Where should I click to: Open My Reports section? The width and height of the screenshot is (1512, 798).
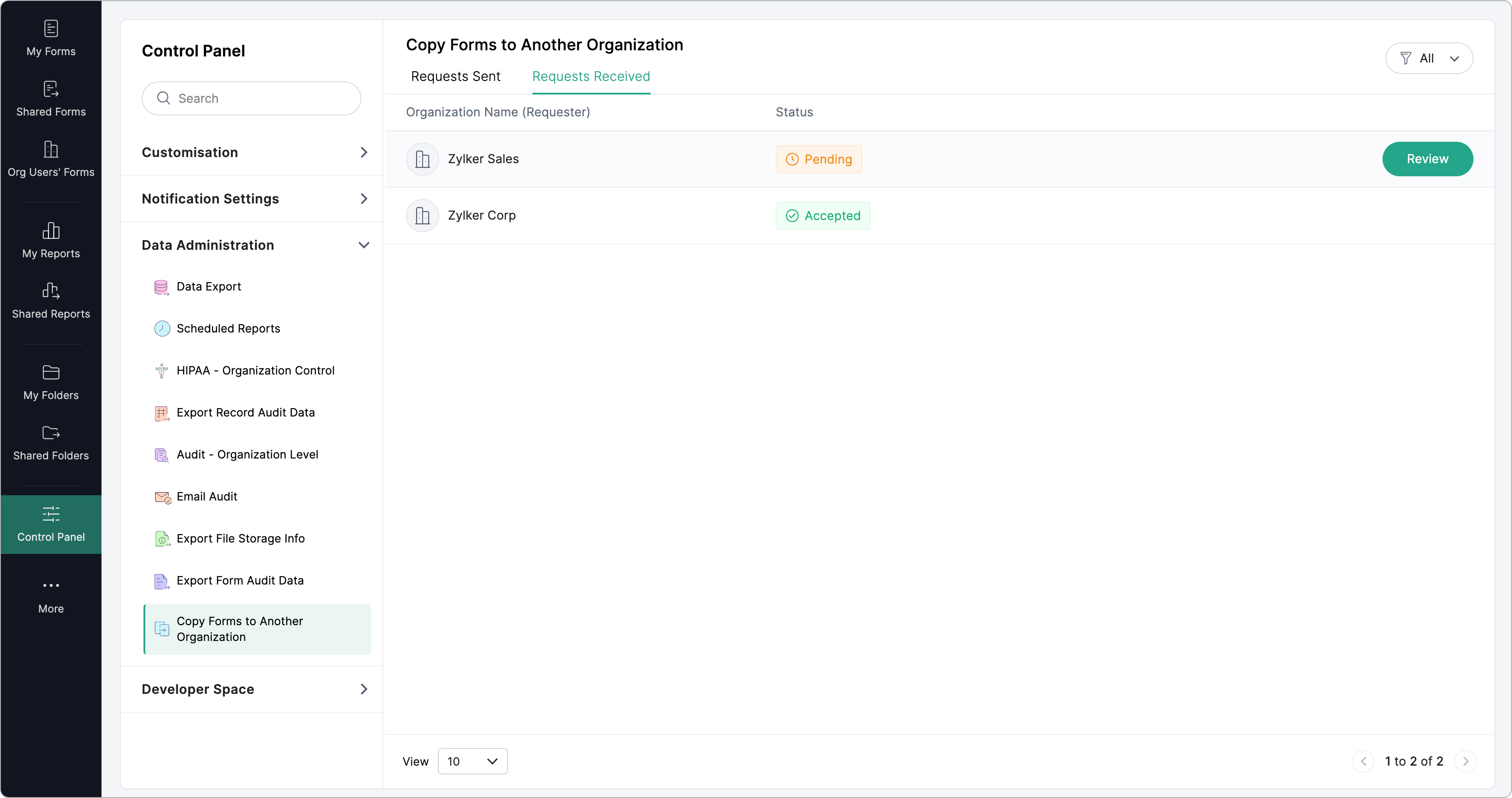tap(51, 241)
